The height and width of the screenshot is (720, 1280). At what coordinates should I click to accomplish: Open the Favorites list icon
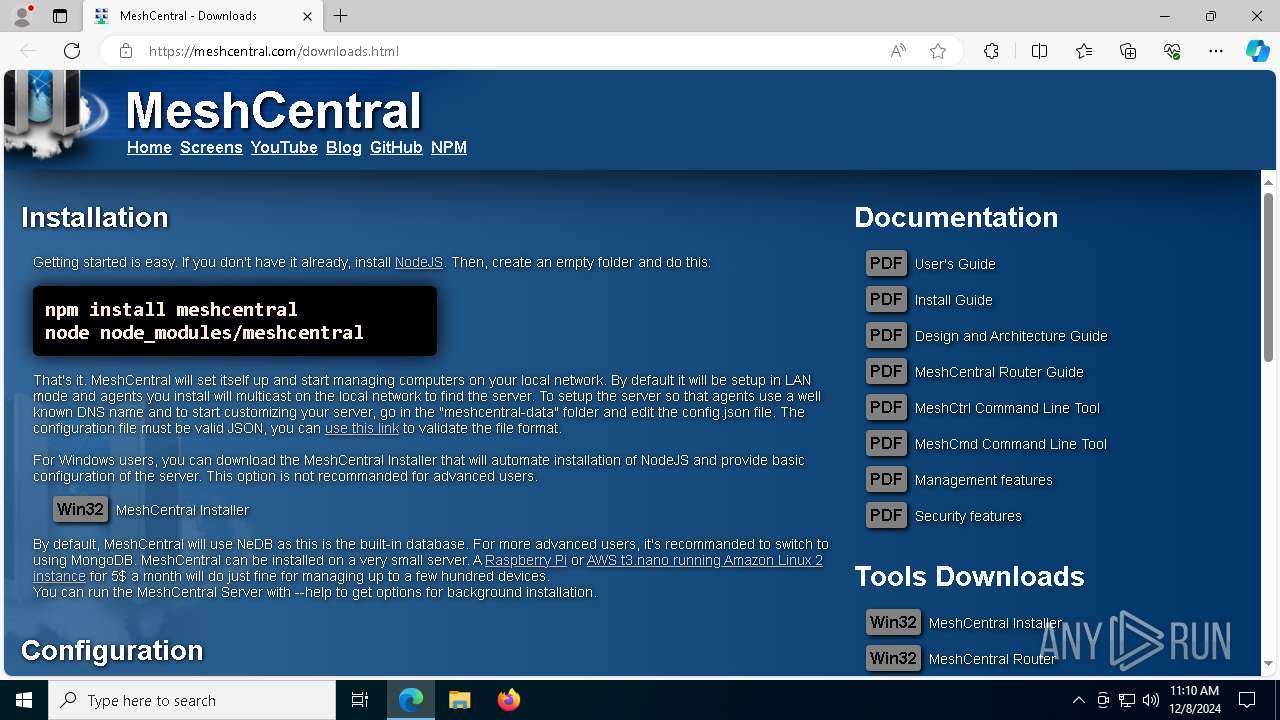coord(1084,51)
